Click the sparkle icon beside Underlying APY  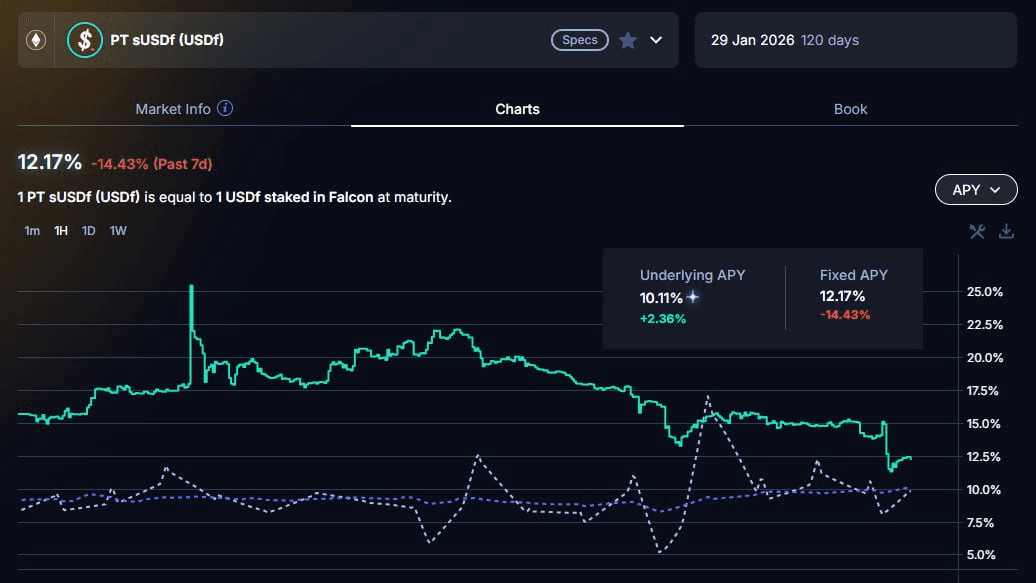[692, 297]
